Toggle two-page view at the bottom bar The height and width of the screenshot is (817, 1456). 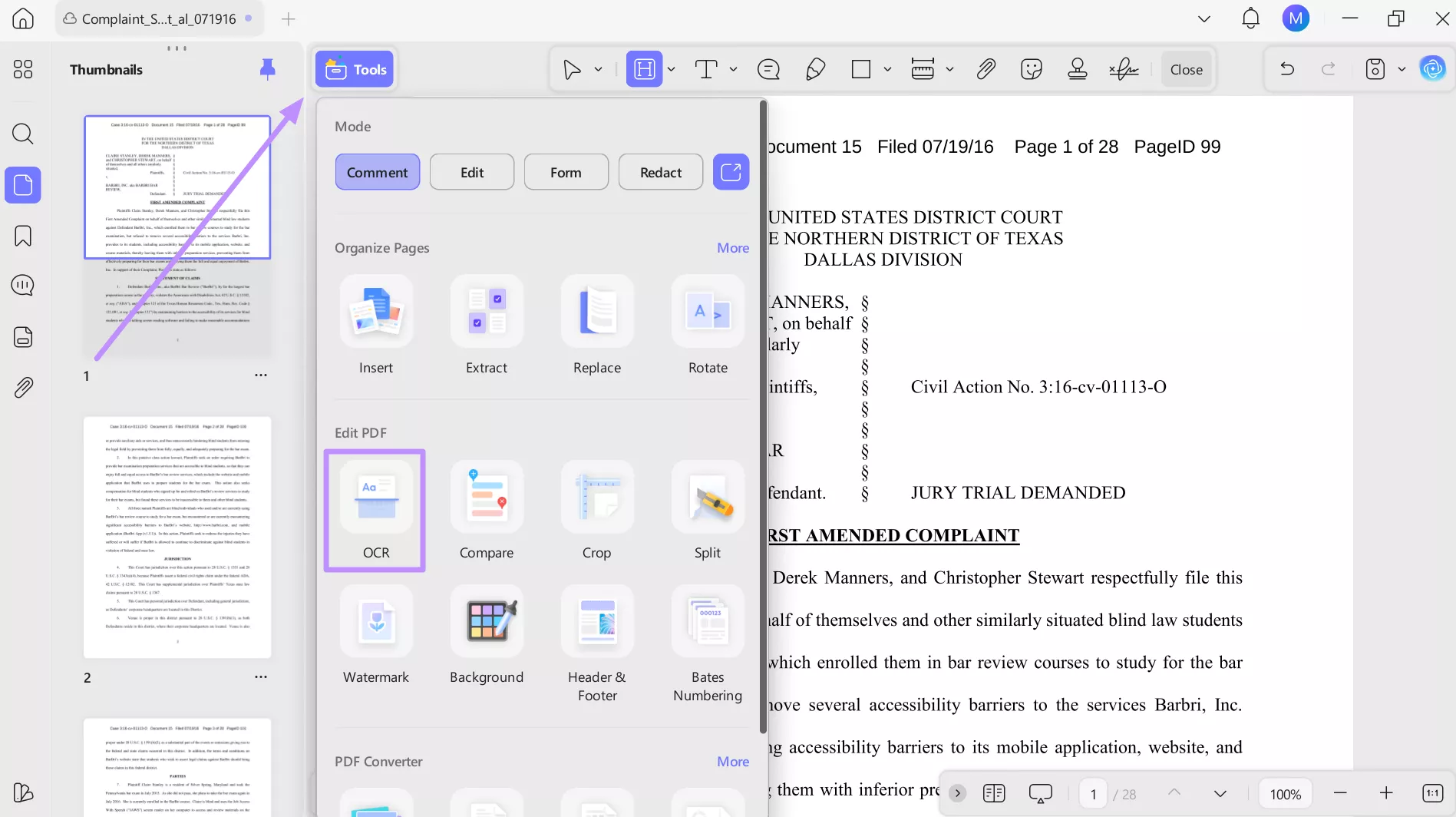point(993,792)
